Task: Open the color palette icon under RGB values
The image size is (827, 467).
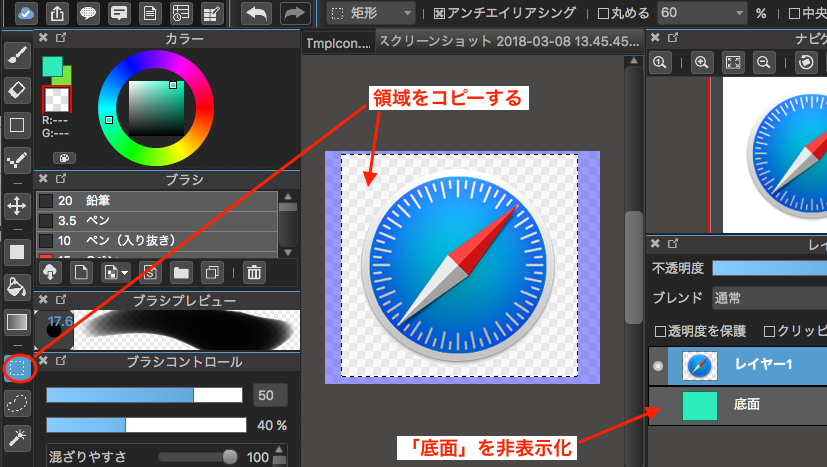Action: 64,158
